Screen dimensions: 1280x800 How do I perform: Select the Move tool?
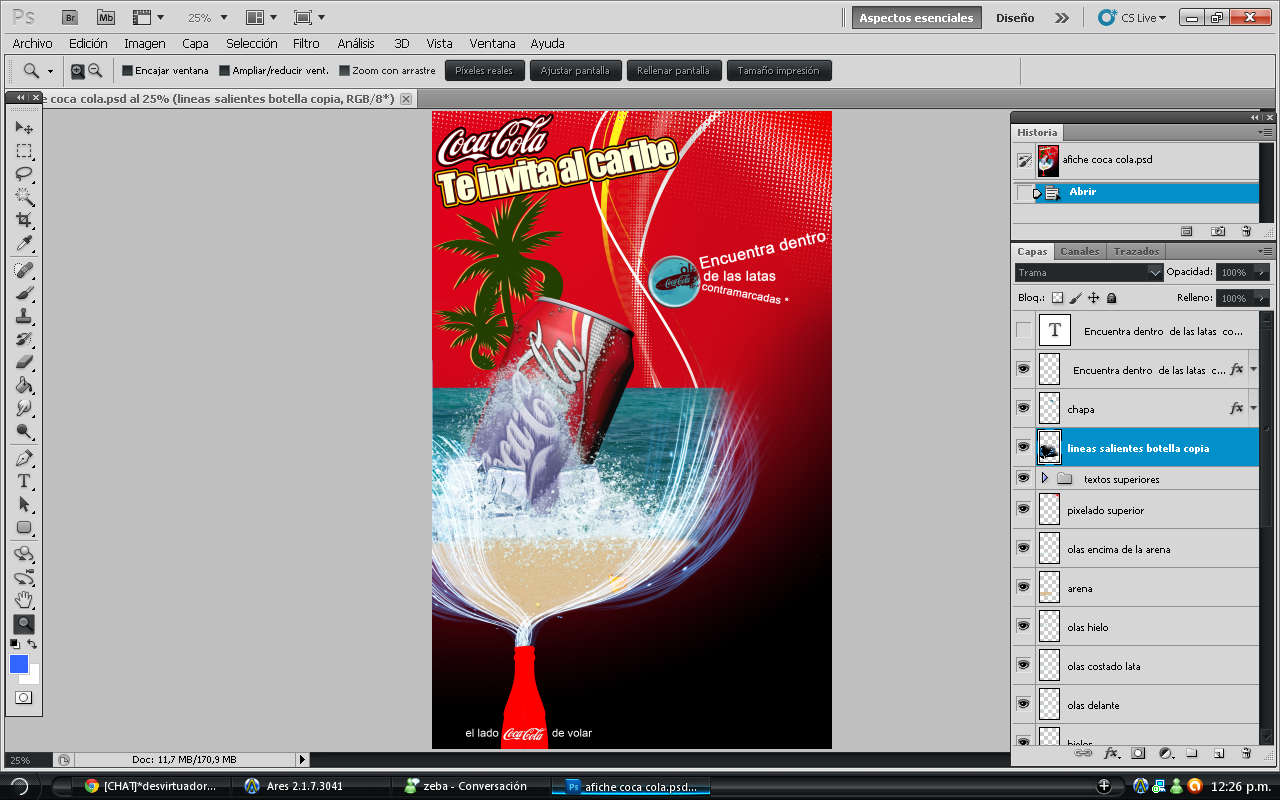24,128
